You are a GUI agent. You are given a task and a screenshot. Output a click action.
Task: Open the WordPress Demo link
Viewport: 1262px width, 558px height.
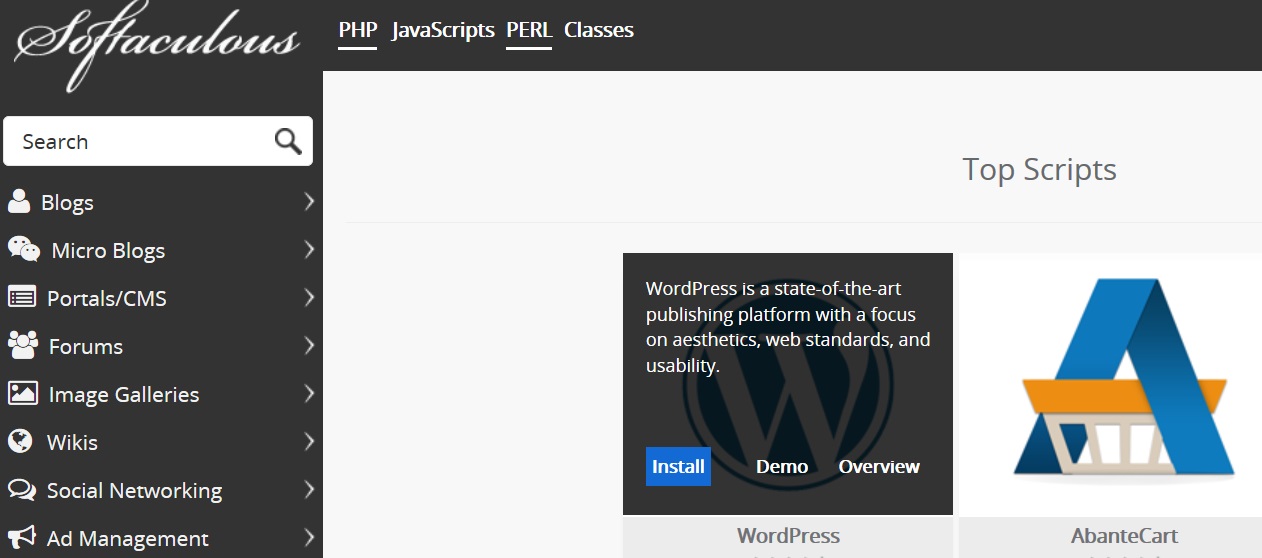[782, 466]
